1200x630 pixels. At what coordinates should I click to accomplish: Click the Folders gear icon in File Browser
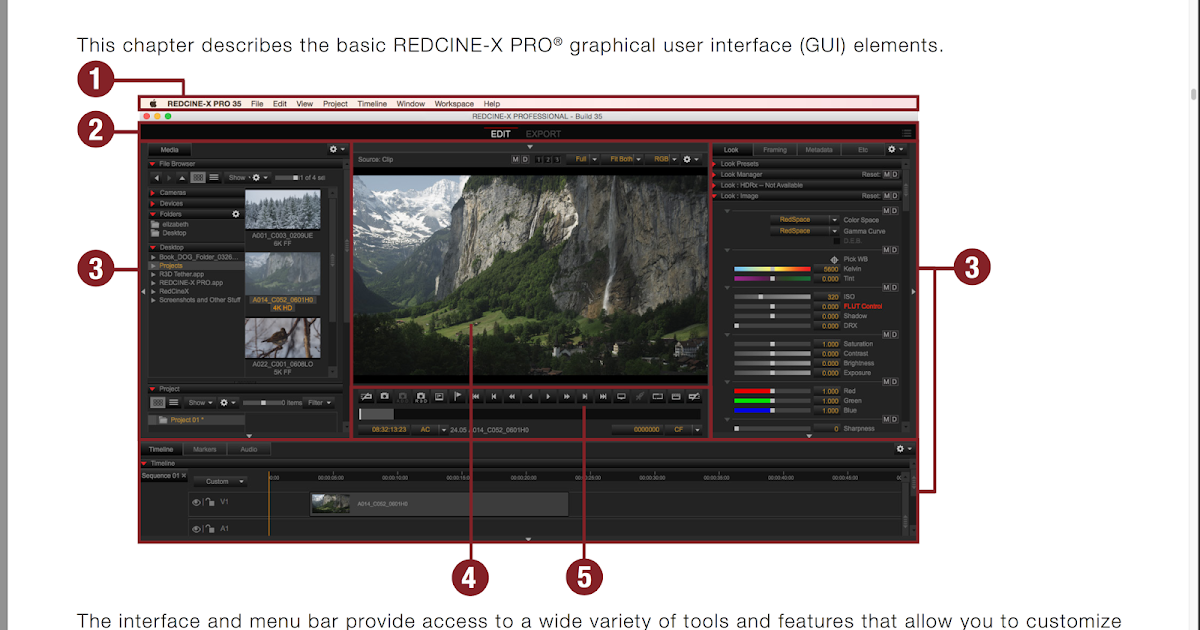click(x=236, y=214)
